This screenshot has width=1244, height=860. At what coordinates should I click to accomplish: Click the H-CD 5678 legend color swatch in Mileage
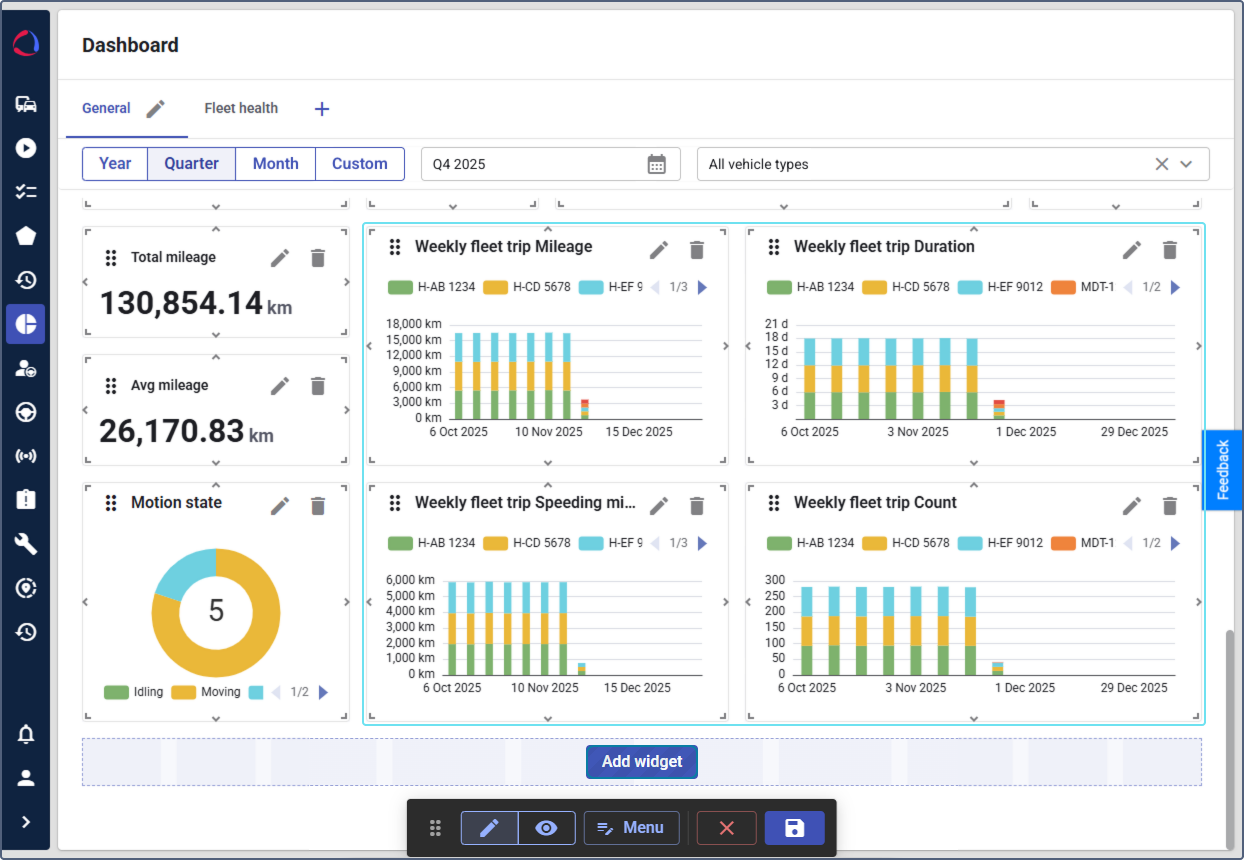496,287
